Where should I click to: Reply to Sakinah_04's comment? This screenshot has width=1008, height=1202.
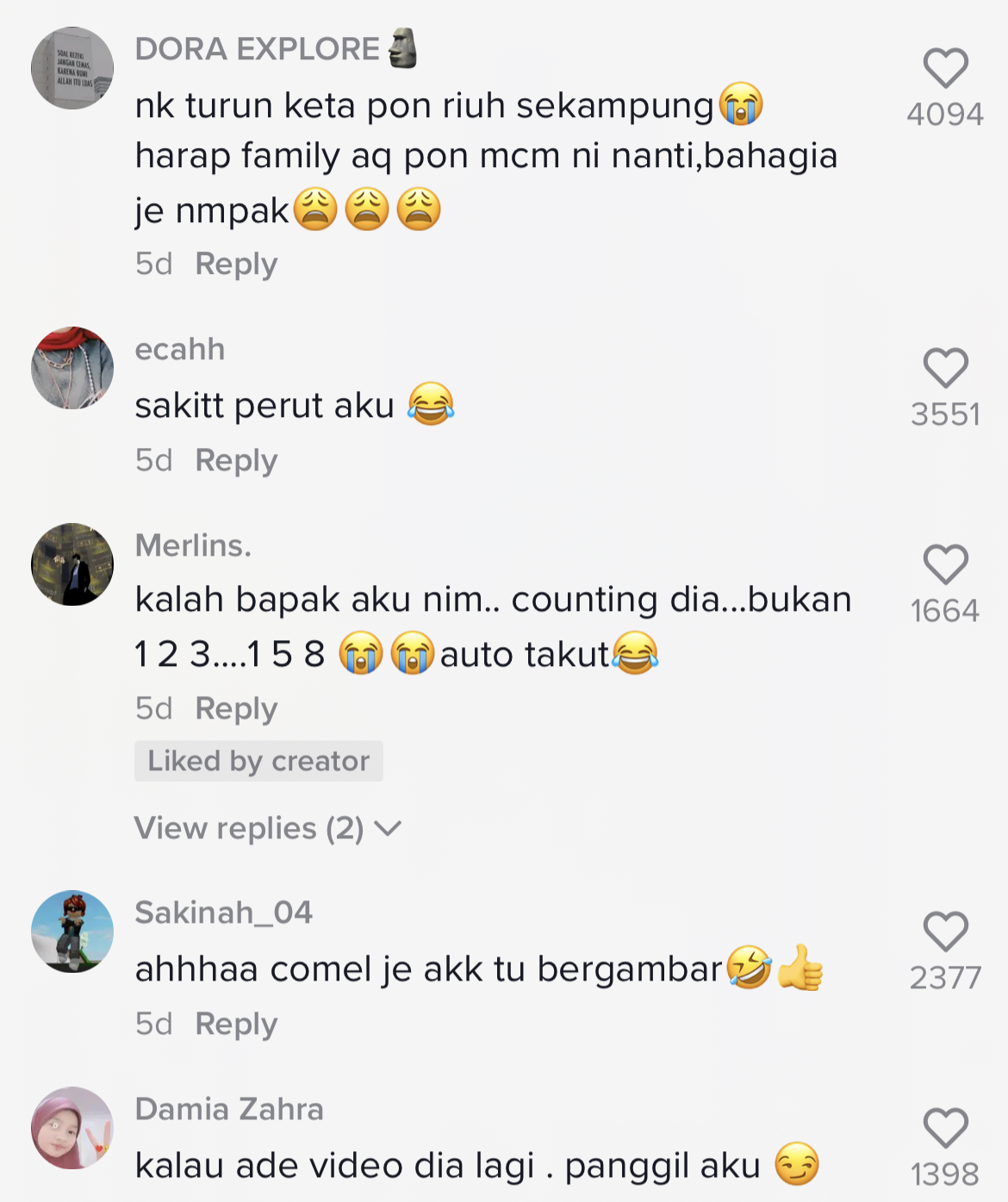236,1024
